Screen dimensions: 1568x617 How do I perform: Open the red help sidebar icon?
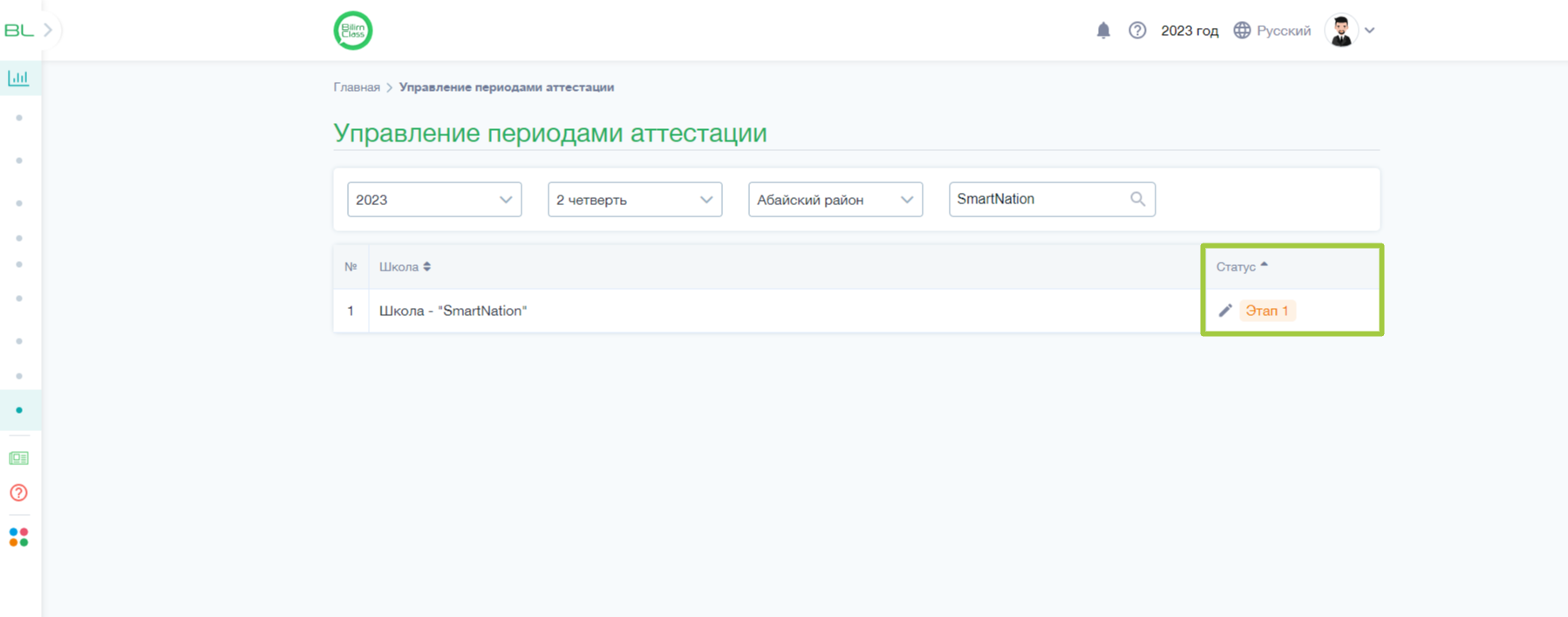coord(18,493)
